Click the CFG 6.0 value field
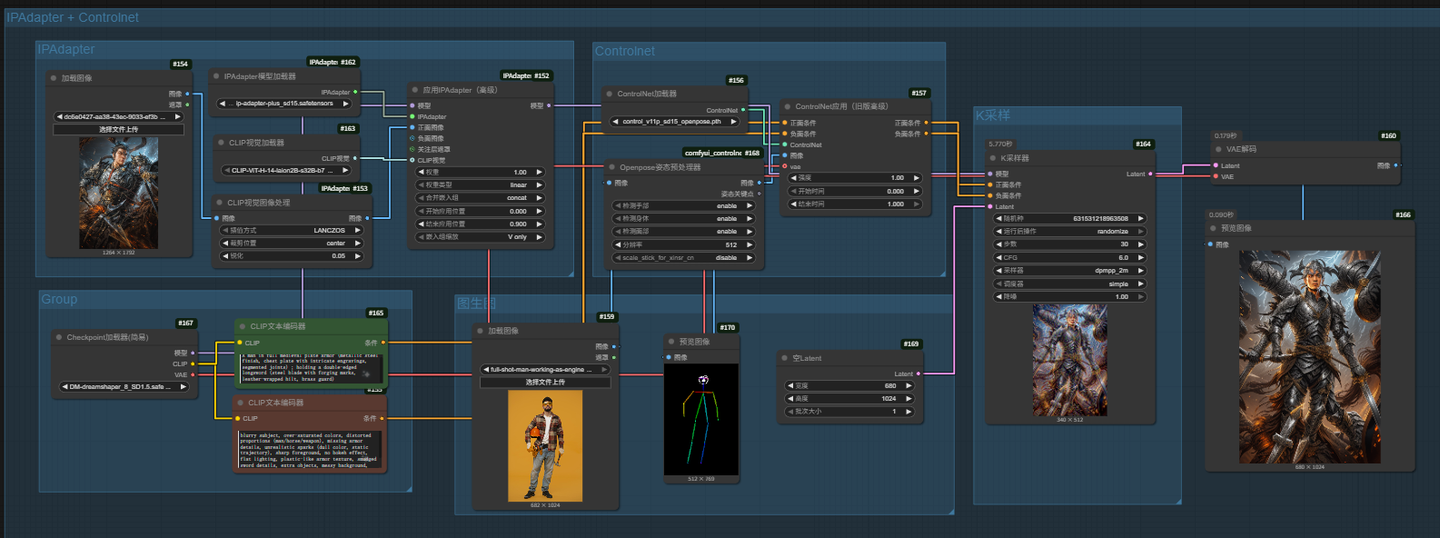Viewport: 1440px width, 538px height. 1070,257
